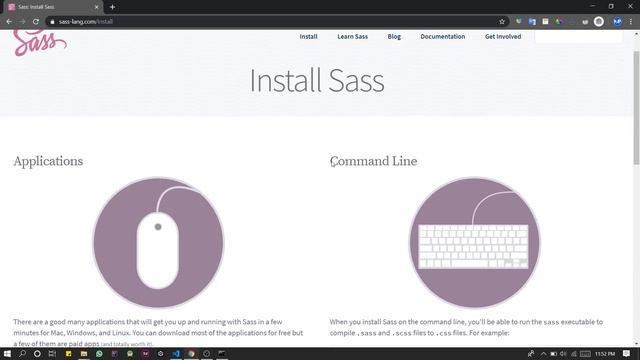The height and width of the screenshot is (360, 640).
Task: Open Chrome's three-dot menu
Action: click(631, 22)
